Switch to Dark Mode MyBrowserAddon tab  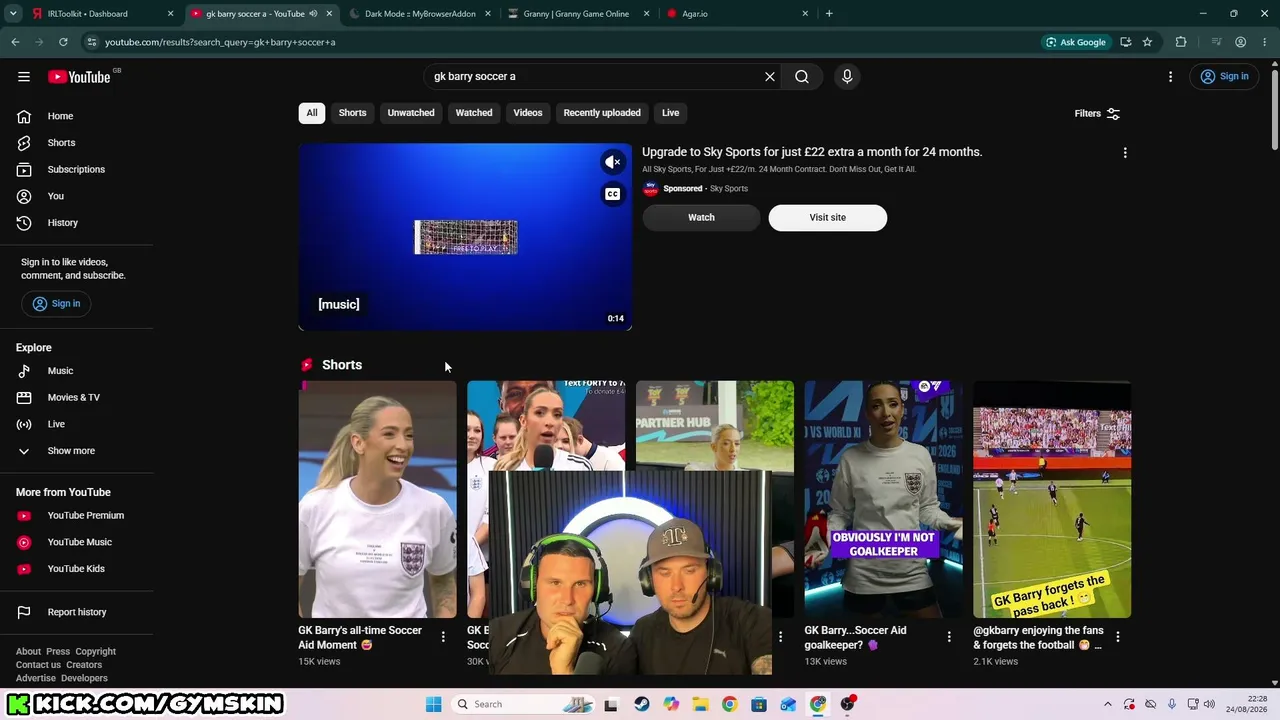tap(420, 14)
